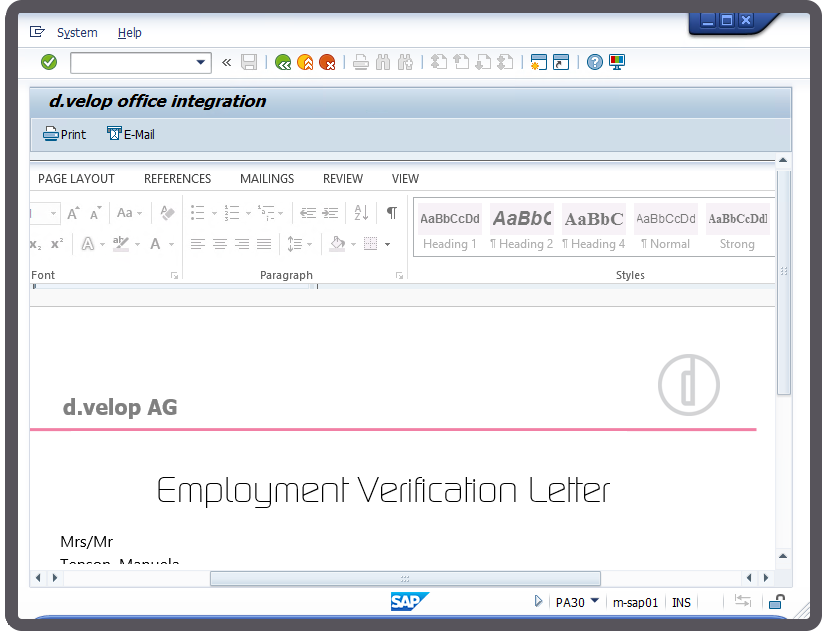Switch to the MAILINGS tab
Screen dimensions: 826x633
(267, 179)
